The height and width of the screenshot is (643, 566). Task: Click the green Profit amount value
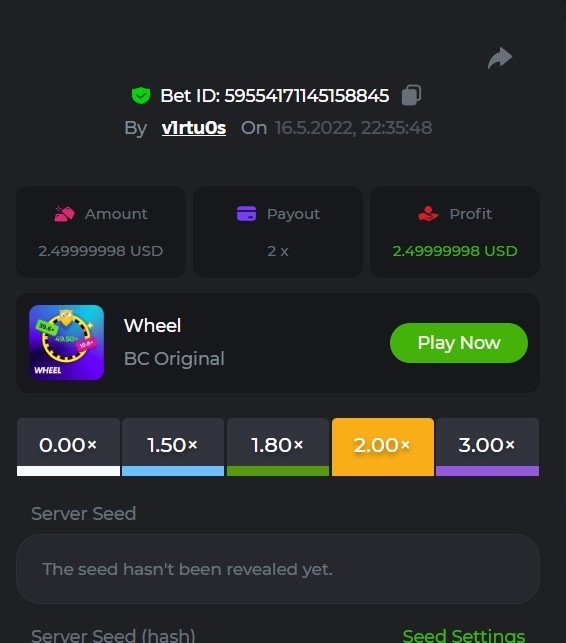454,251
